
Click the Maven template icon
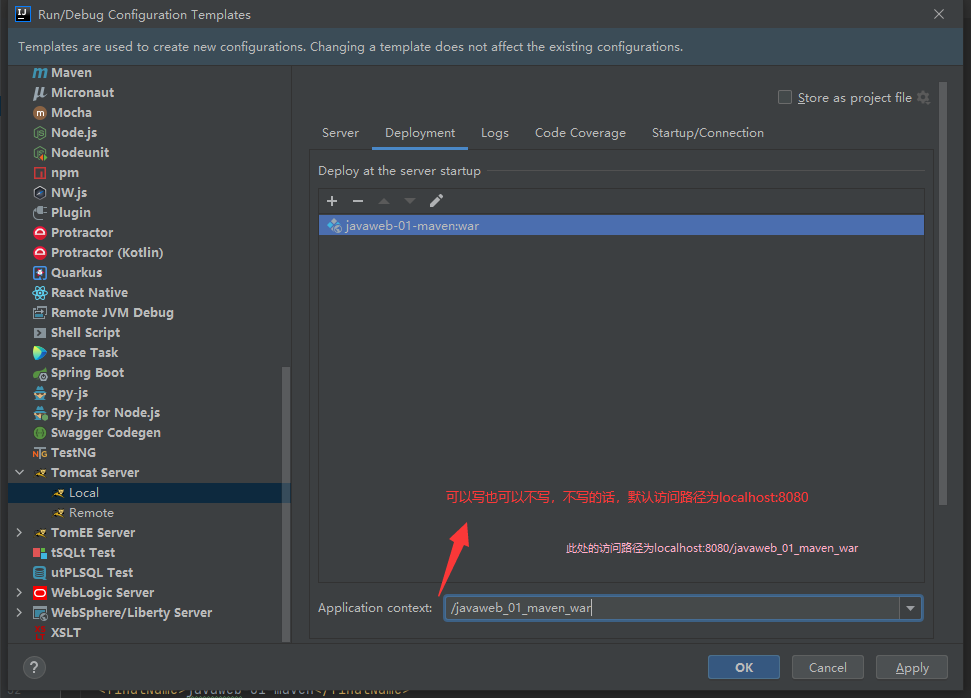(40, 73)
